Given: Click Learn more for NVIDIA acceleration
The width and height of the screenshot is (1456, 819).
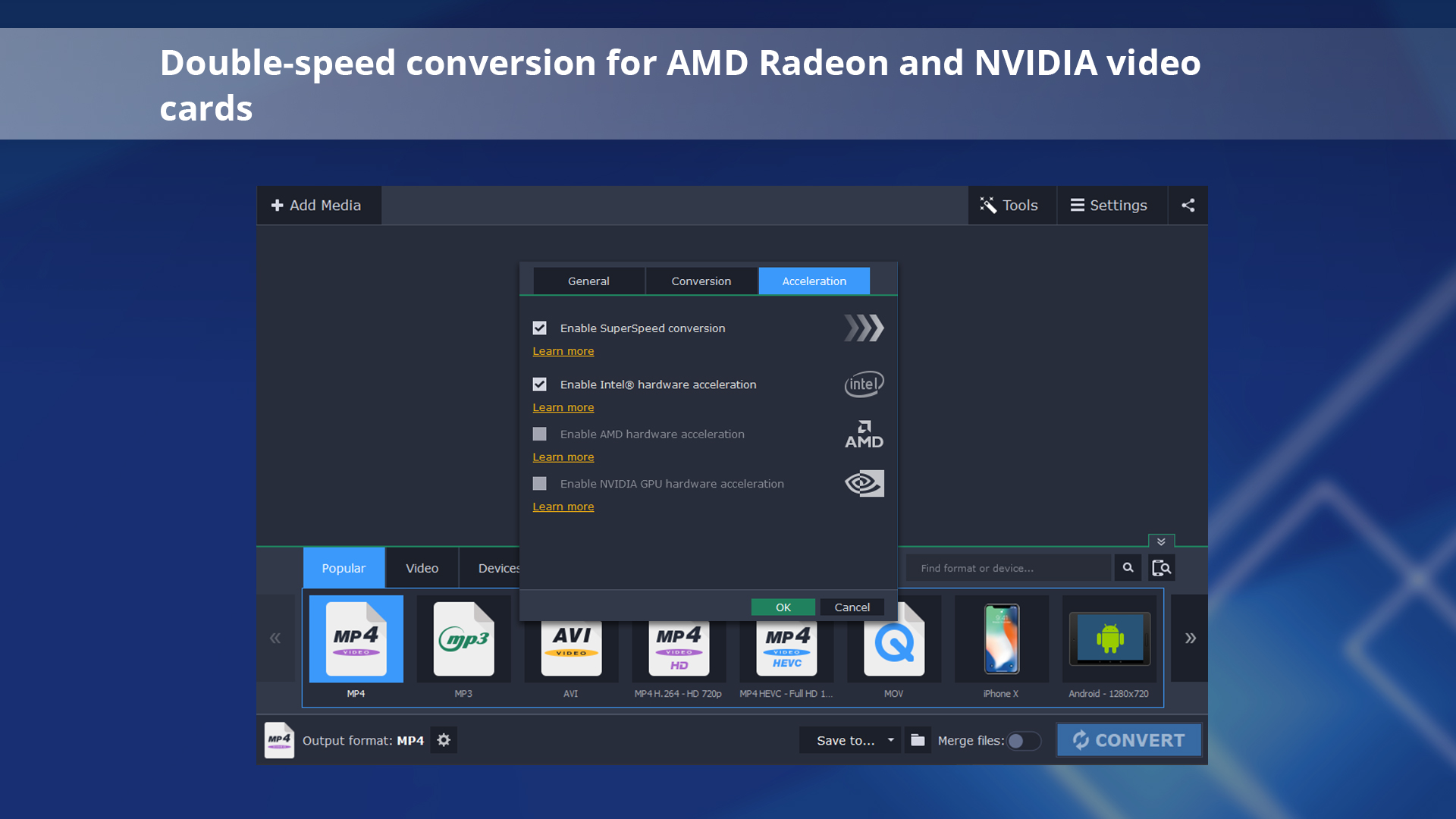Looking at the screenshot, I should pos(563,506).
